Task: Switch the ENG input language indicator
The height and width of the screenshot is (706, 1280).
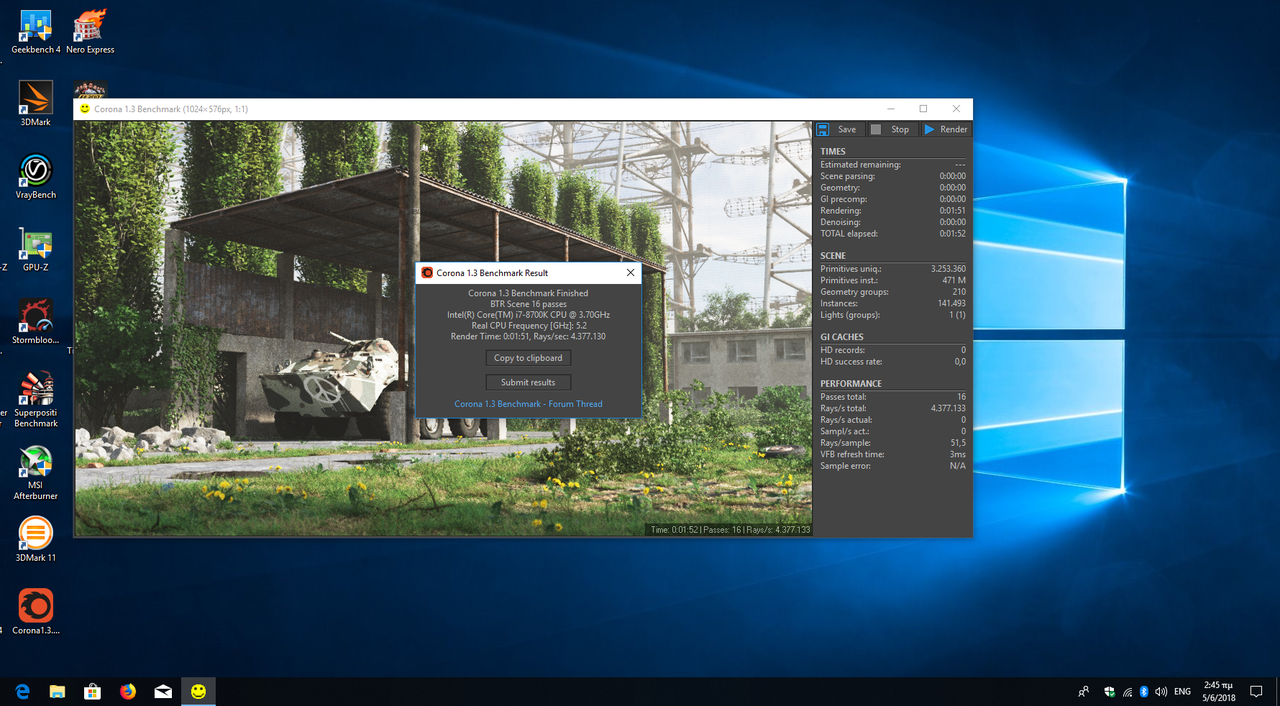Action: pos(1182,691)
